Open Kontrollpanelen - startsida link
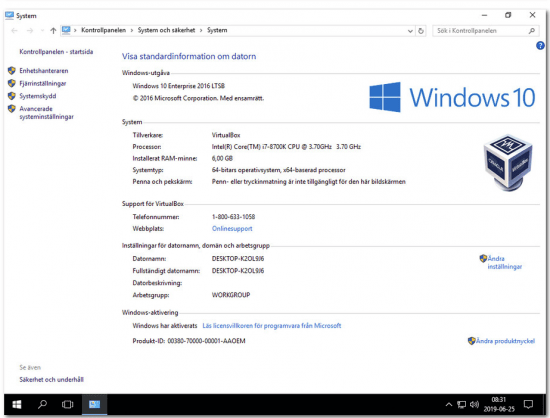 56,52
